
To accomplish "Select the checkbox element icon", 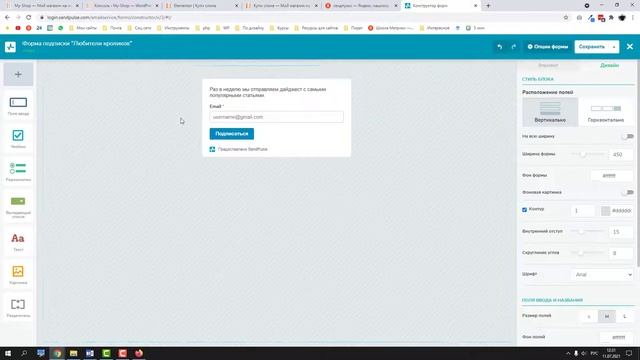I will click(18, 135).
